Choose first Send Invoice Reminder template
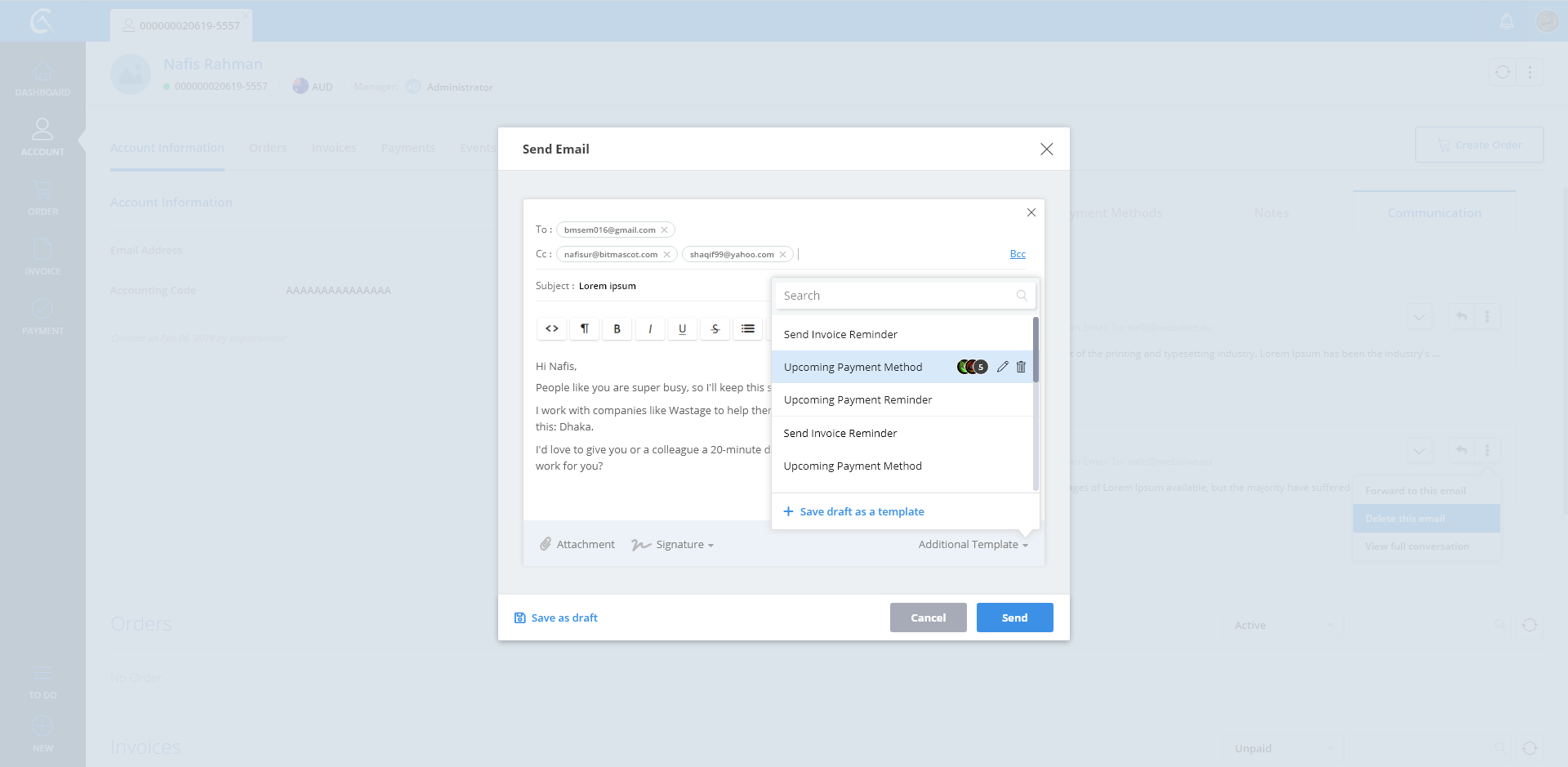The image size is (1568, 767). [x=840, y=334]
